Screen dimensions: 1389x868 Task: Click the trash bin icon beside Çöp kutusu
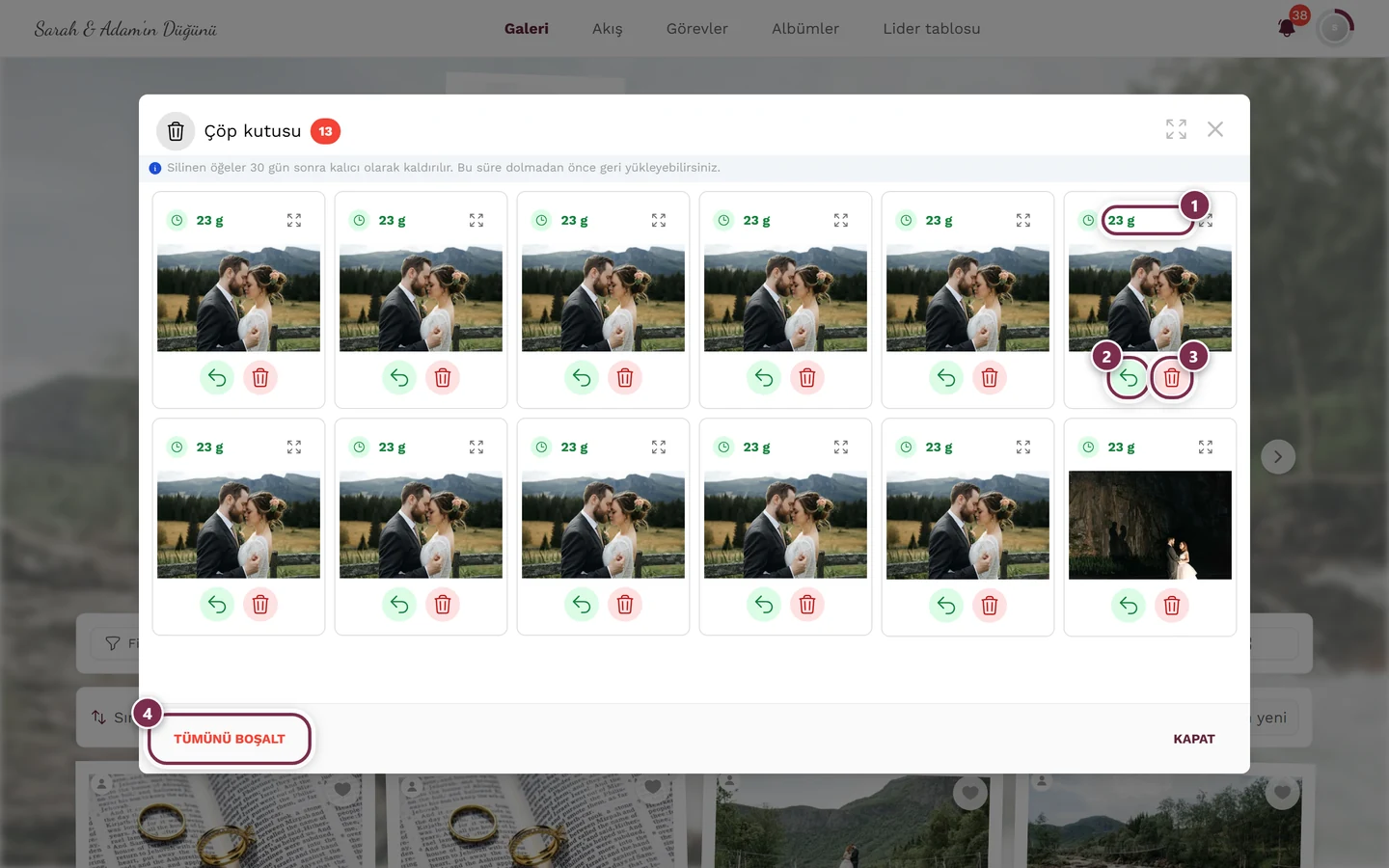point(176,131)
